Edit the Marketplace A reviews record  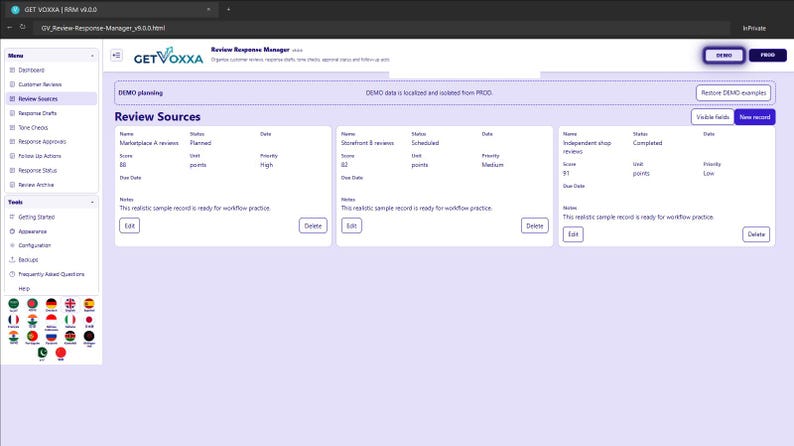point(130,226)
